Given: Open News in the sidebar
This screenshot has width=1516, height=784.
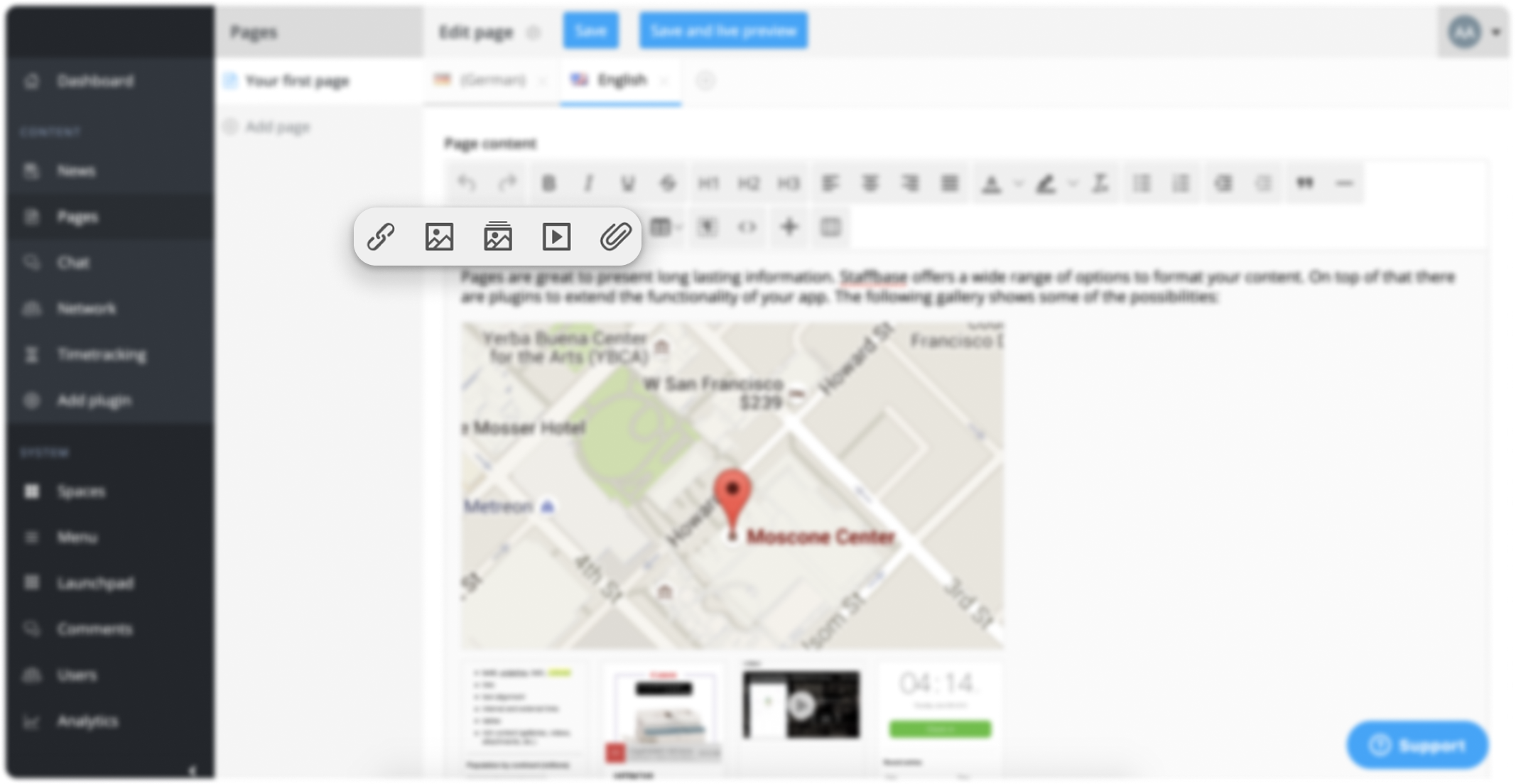Looking at the screenshot, I should click(110, 171).
